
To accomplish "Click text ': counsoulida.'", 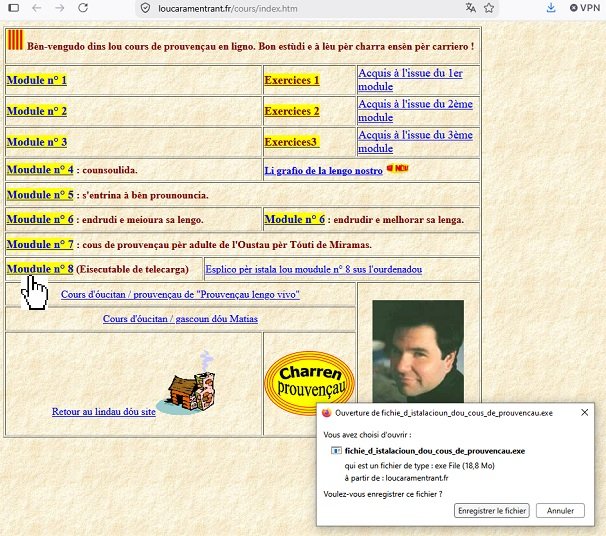I will (107, 170).
